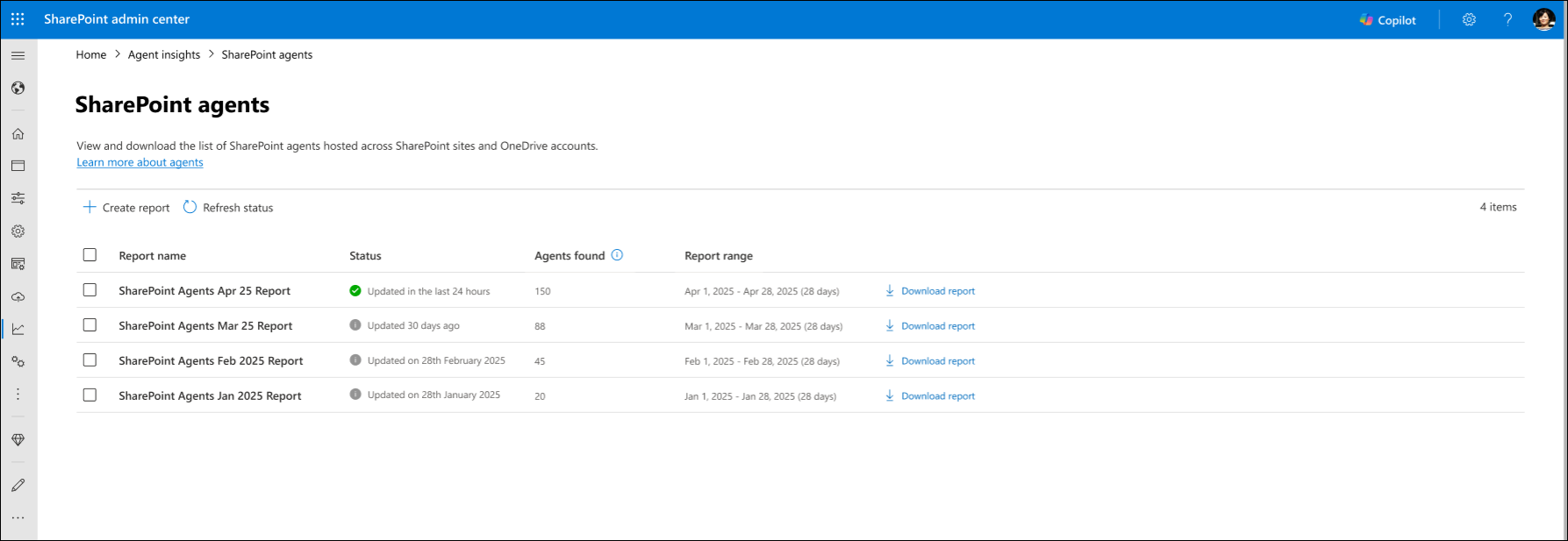Click the globe icon in sidebar

pos(18,88)
